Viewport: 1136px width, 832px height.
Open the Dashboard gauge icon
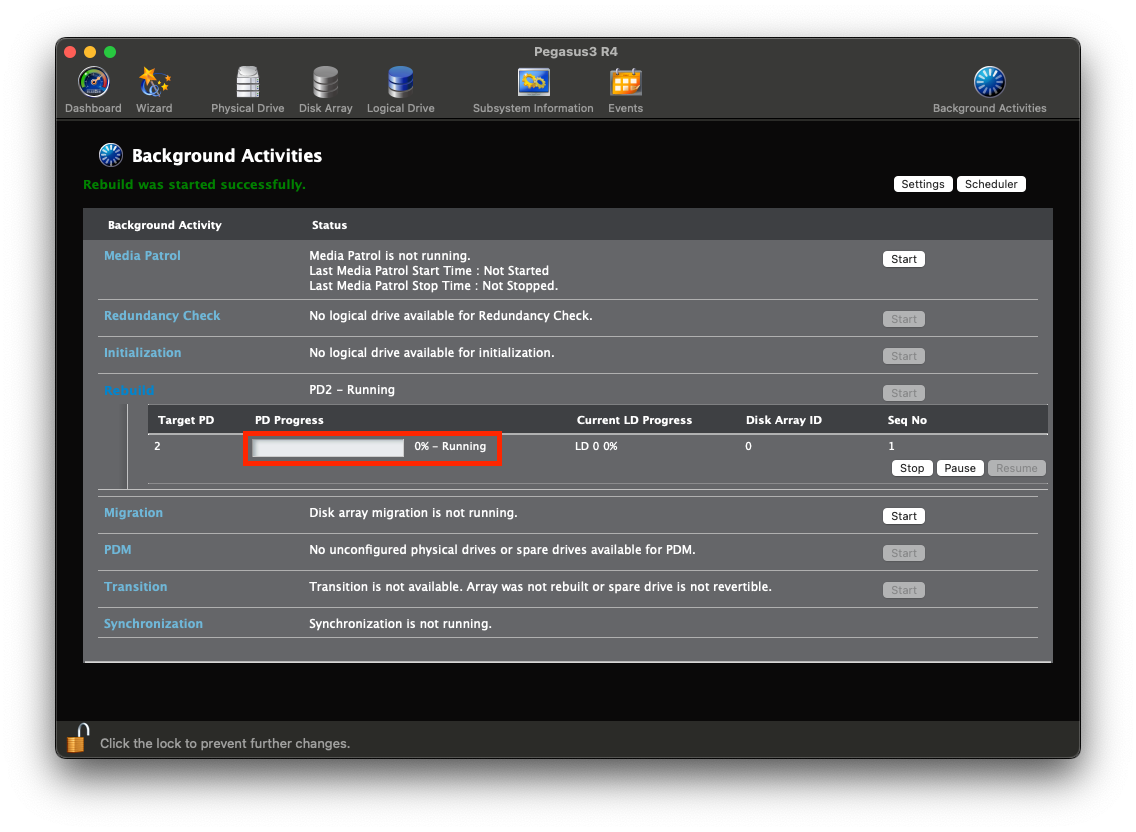pyautogui.click(x=93, y=82)
